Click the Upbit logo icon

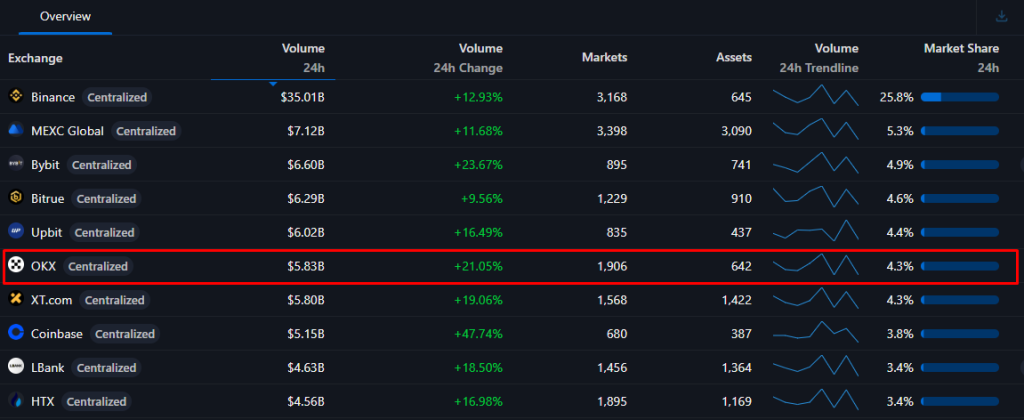[16, 232]
